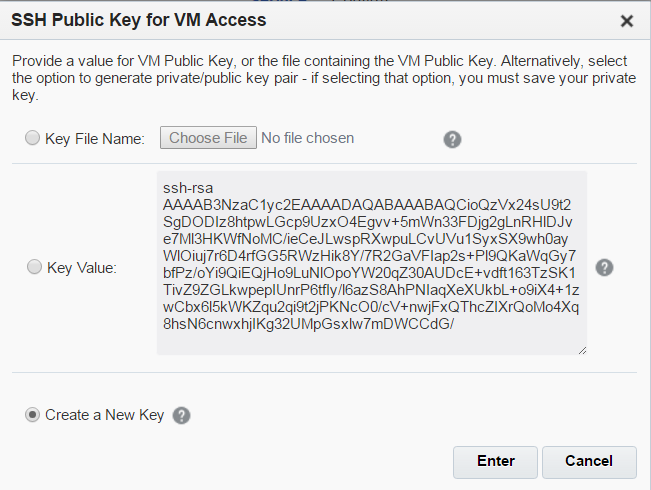Click help icon beside the key text area
The width and height of the screenshot is (651, 490).
[x=604, y=267]
